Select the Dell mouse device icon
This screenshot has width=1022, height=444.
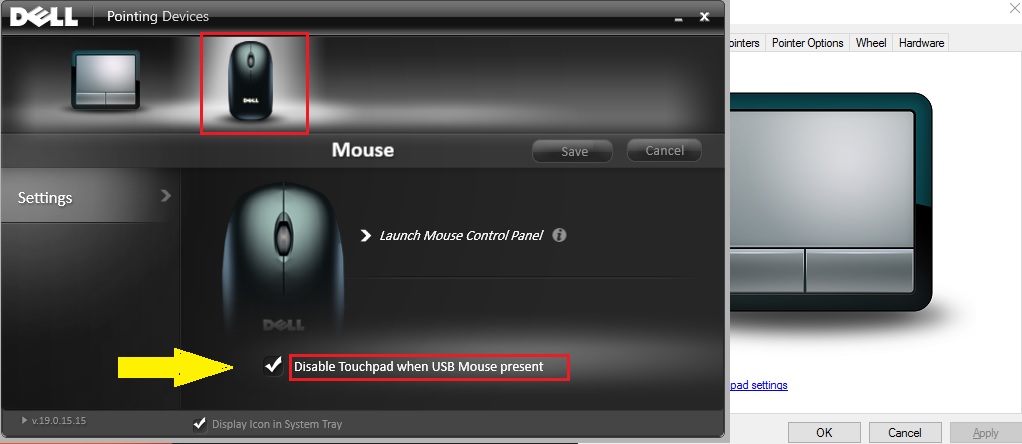(x=251, y=81)
